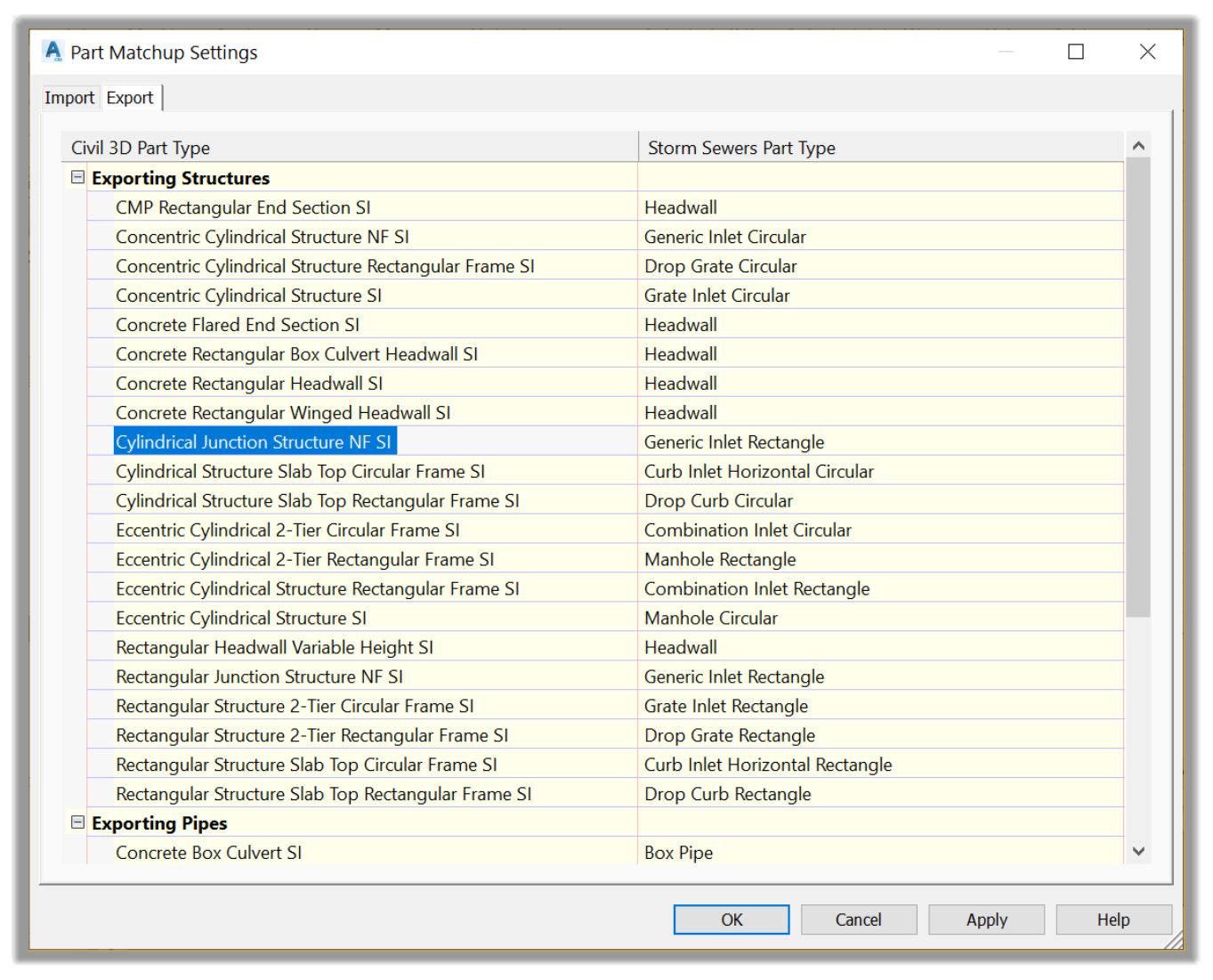The height and width of the screenshot is (980, 1213).
Task: Click the Manhole Rectangle cell
Action: click(881, 560)
